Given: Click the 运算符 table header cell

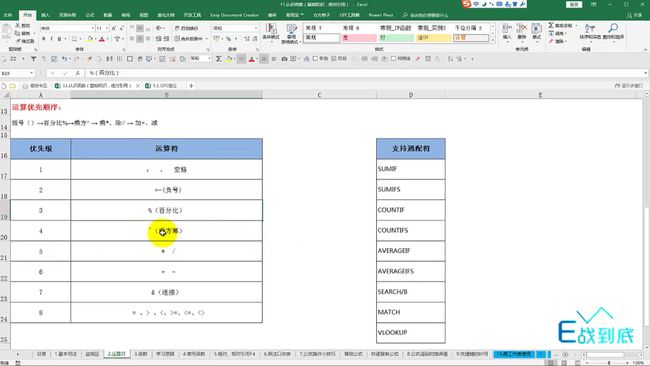Looking at the screenshot, I should [x=166, y=149].
